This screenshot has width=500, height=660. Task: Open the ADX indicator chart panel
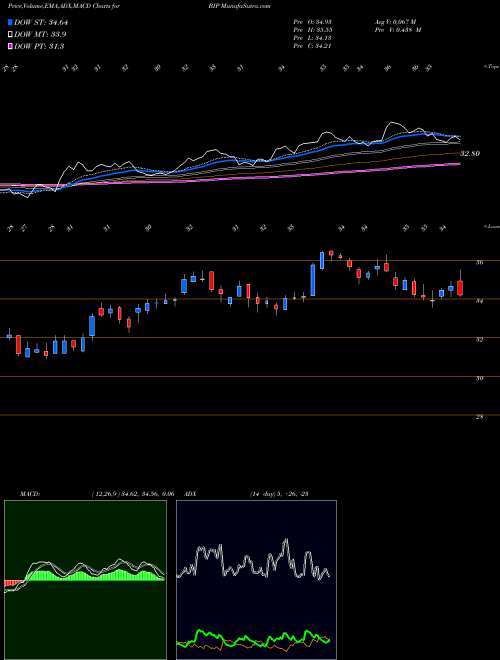pos(256,580)
